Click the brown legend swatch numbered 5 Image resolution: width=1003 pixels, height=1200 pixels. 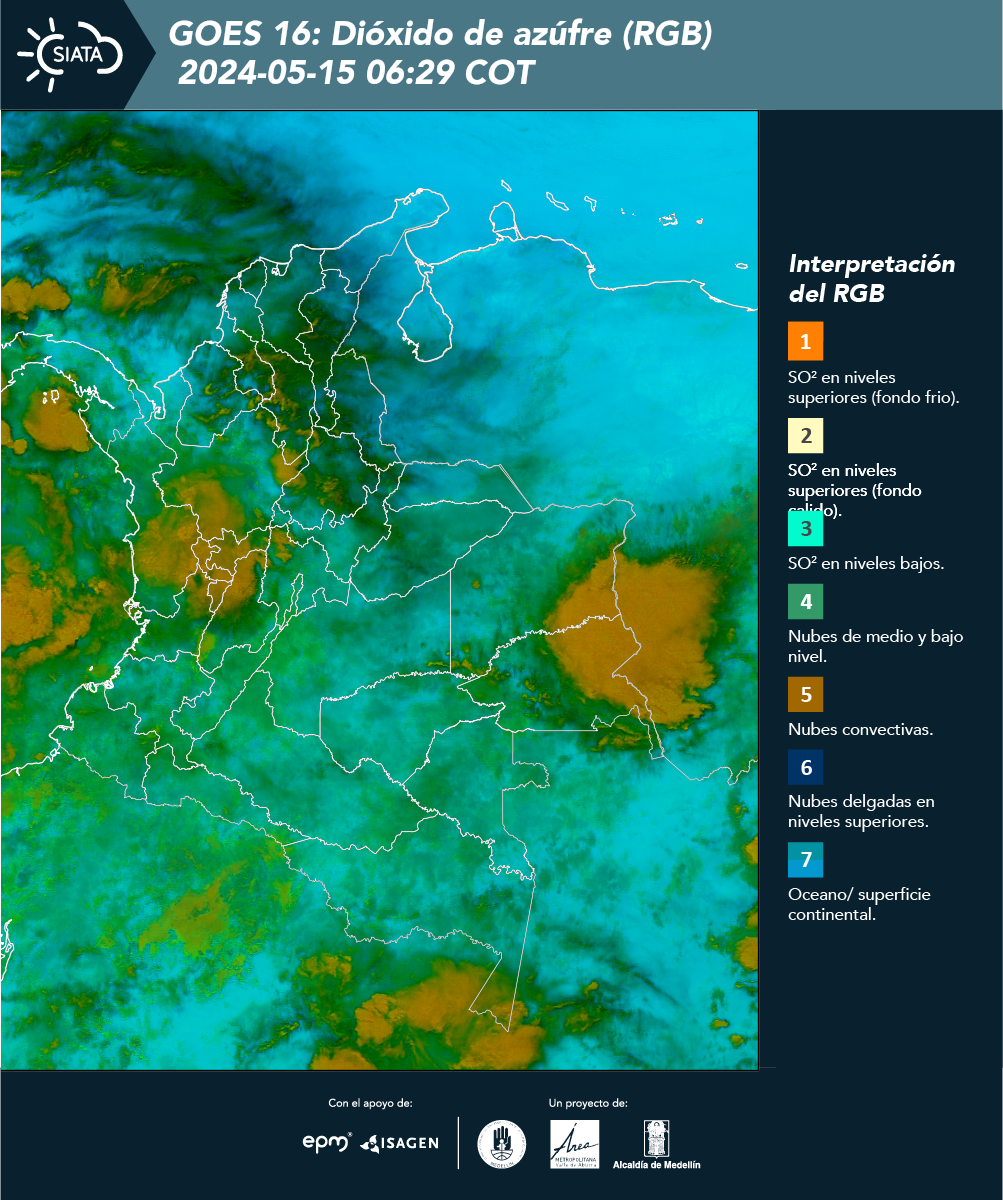tap(805, 694)
